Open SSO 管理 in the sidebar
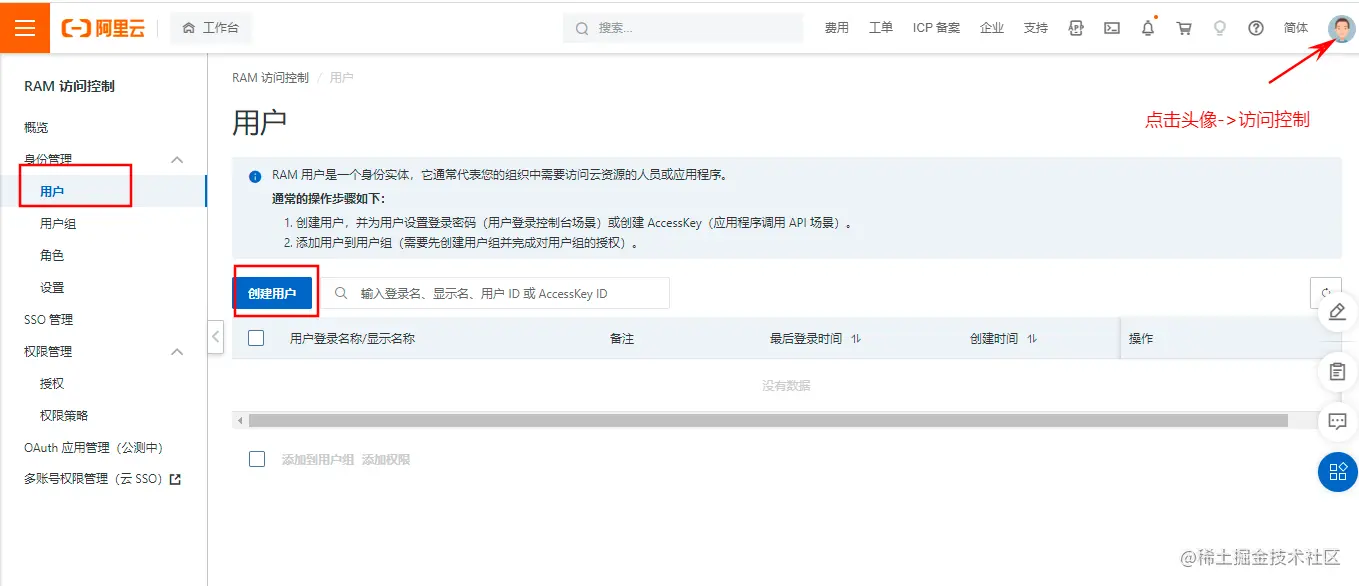Image resolution: width=1359 pixels, height=586 pixels. click(x=49, y=320)
